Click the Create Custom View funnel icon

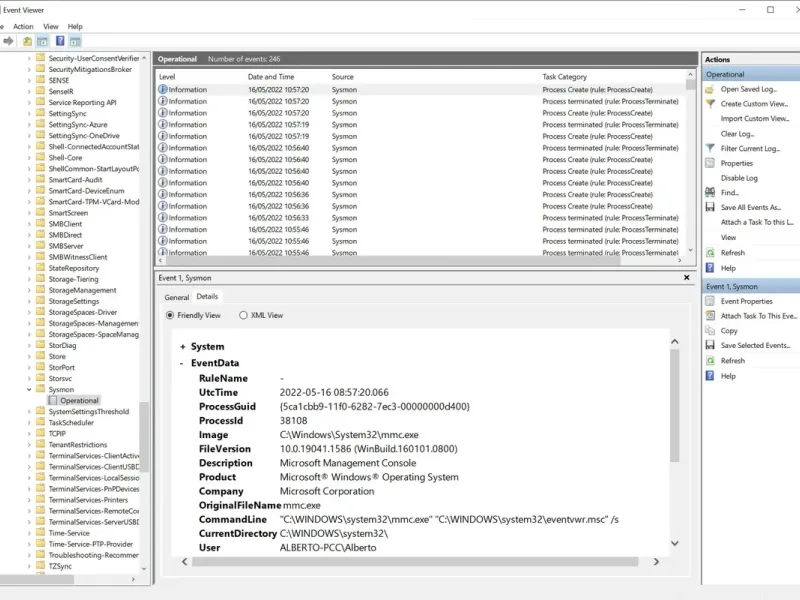click(710, 104)
